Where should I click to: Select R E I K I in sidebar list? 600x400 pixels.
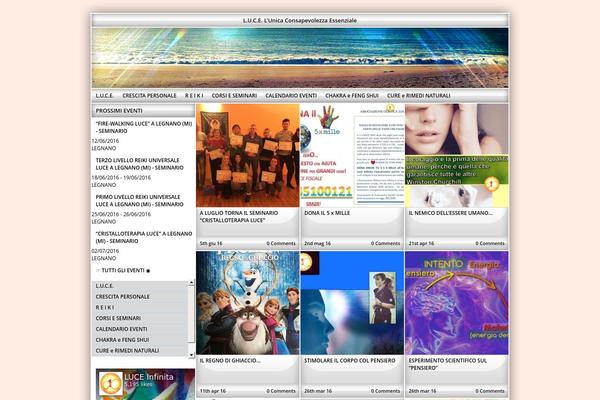105,307
